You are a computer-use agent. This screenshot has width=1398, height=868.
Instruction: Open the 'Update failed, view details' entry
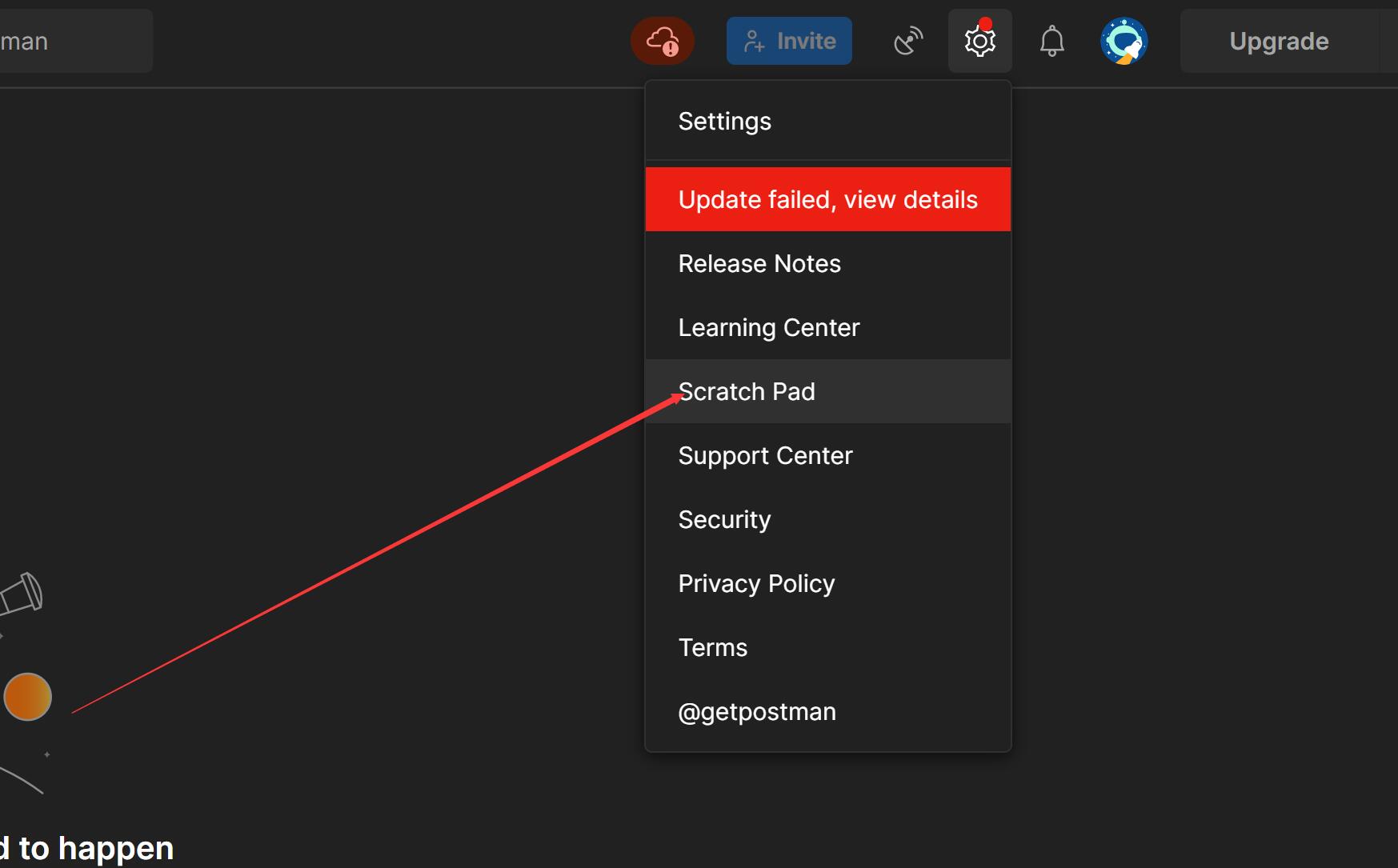coord(827,199)
